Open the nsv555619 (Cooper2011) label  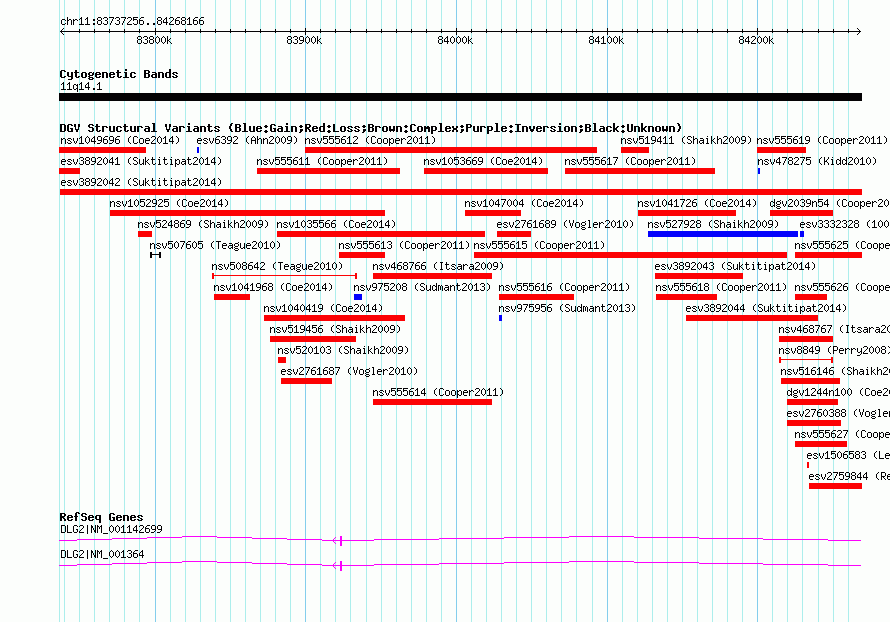pyautogui.click(x=822, y=140)
